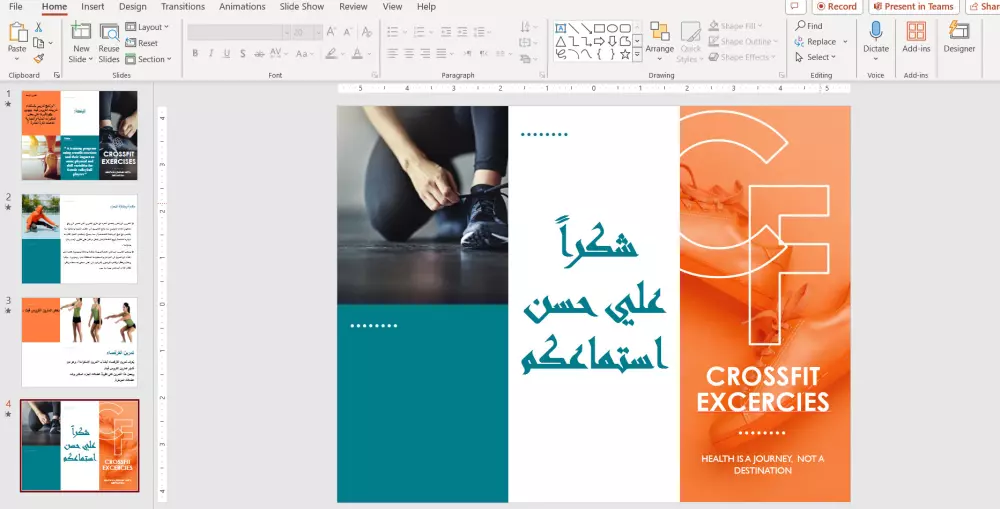Open the font size dropdown

click(x=316, y=32)
